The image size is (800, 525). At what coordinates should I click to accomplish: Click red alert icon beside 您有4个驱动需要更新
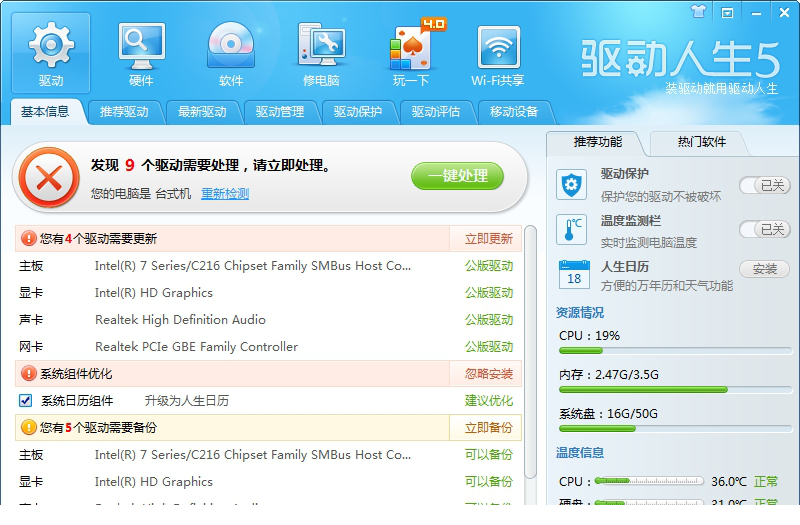(x=29, y=238)
